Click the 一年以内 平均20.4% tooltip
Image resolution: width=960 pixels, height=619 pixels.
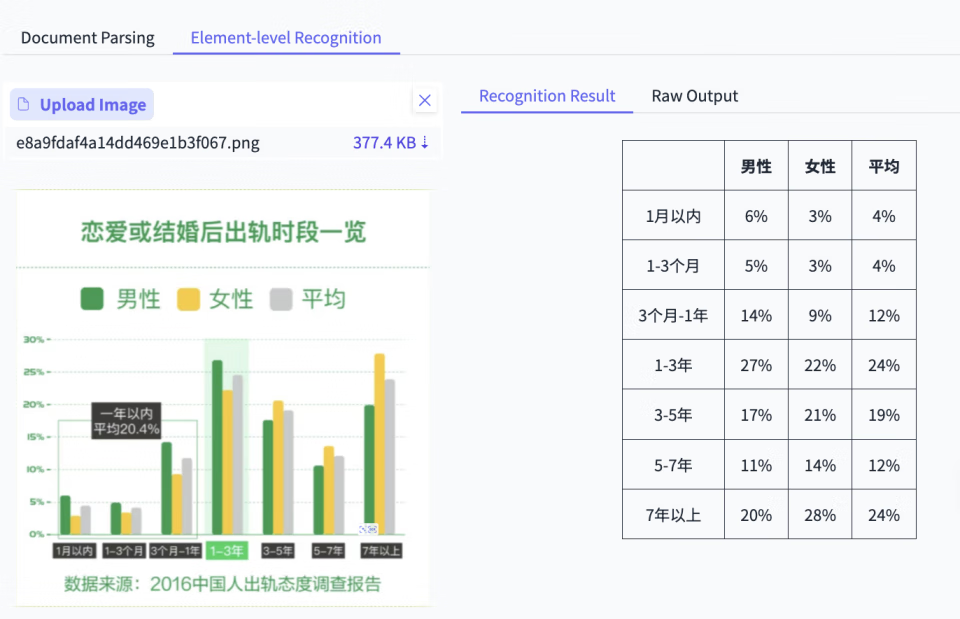click(x=126, y=421)
